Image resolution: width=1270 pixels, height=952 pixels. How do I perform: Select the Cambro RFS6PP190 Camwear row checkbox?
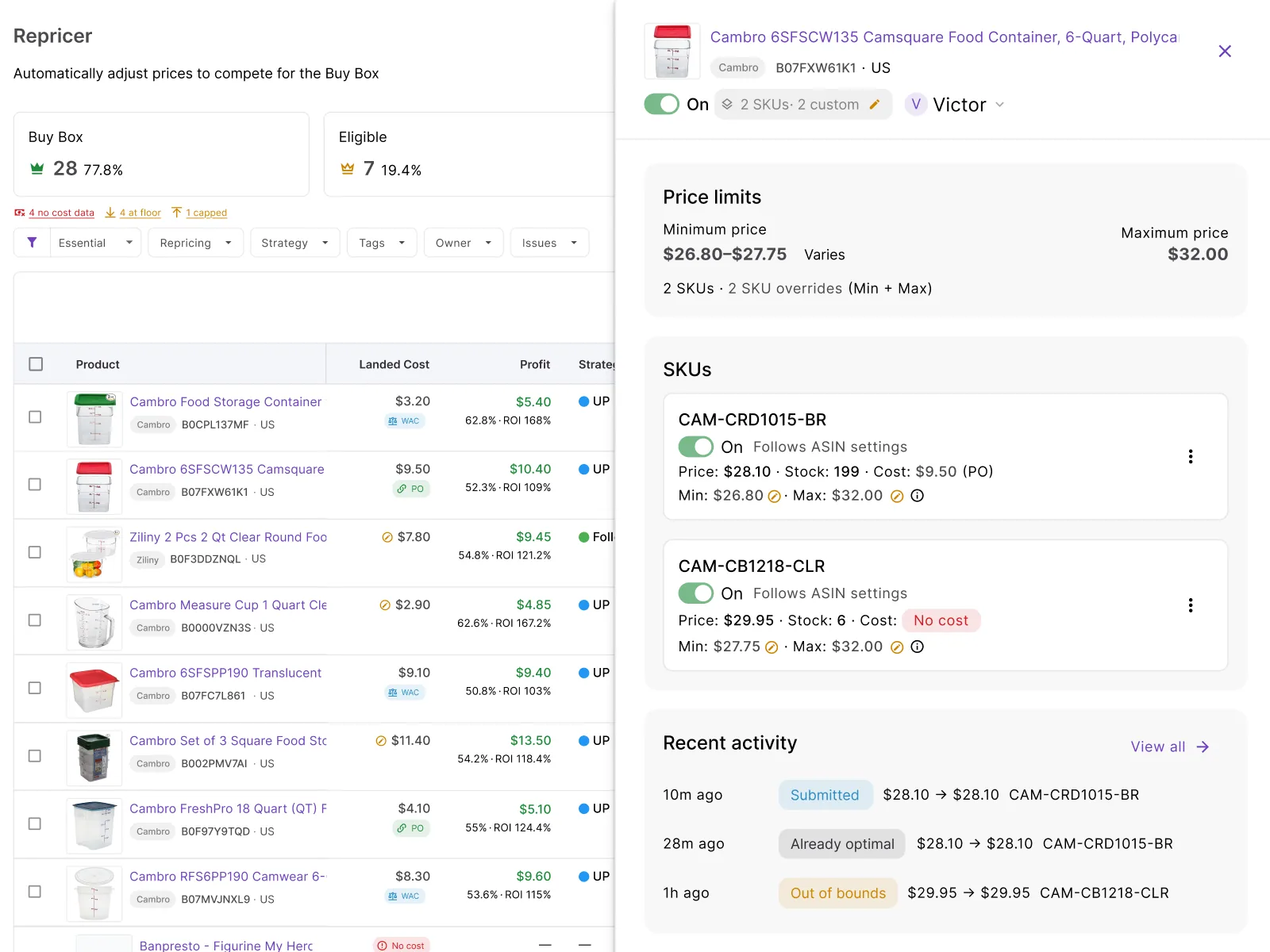35,892
